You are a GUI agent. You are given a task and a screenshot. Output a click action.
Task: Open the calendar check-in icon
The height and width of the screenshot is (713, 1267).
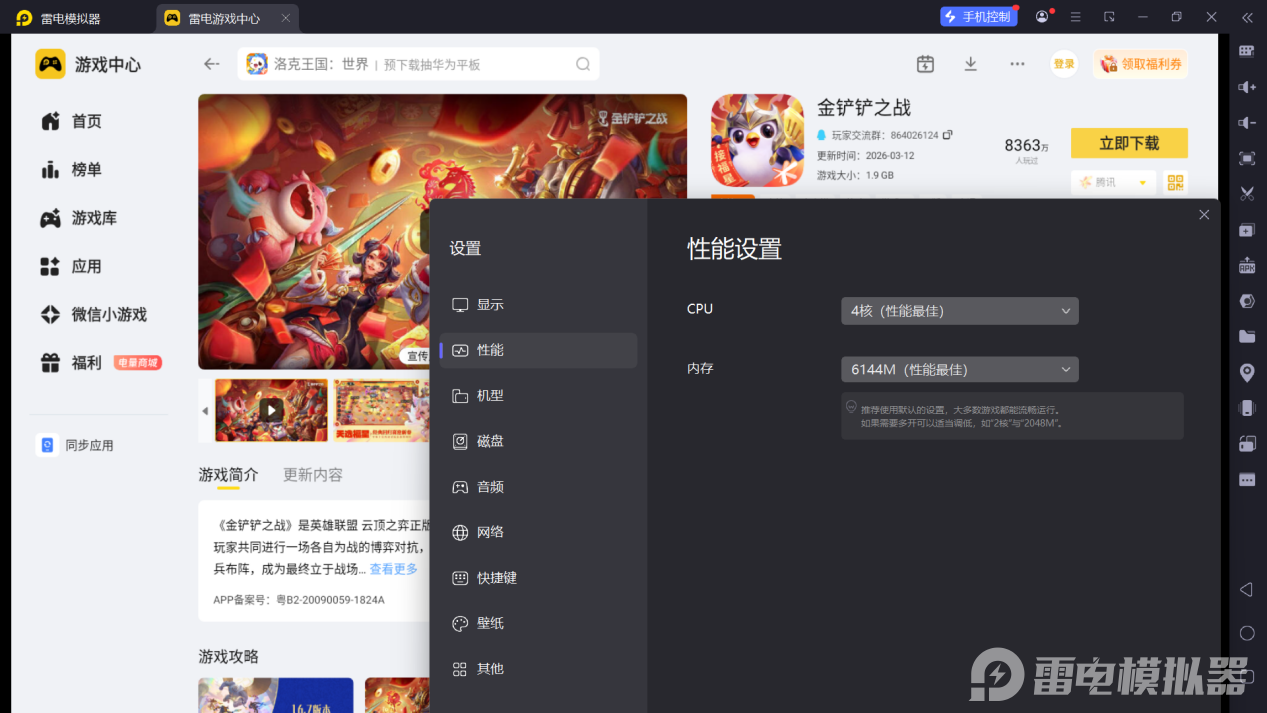[x=925, y=64]
